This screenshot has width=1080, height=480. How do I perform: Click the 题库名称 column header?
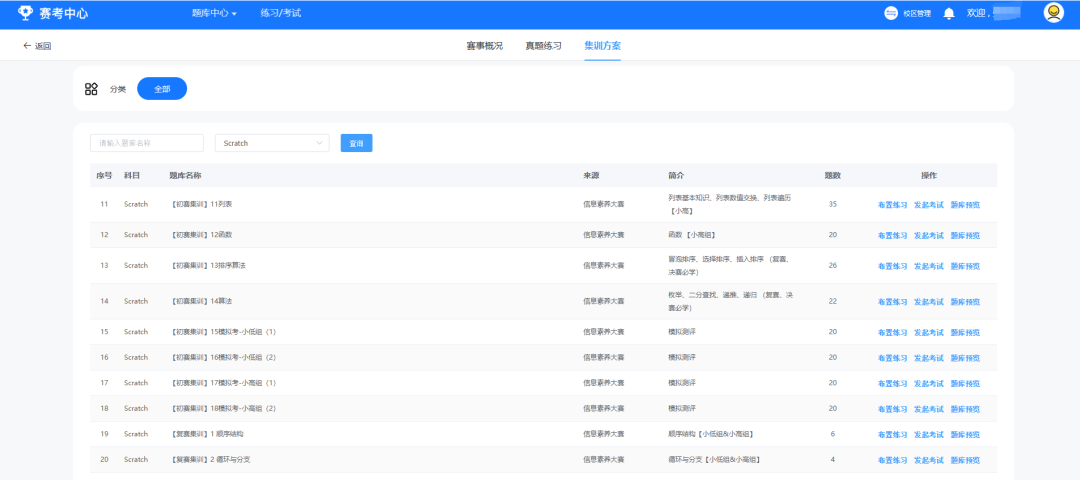(185, 176)
